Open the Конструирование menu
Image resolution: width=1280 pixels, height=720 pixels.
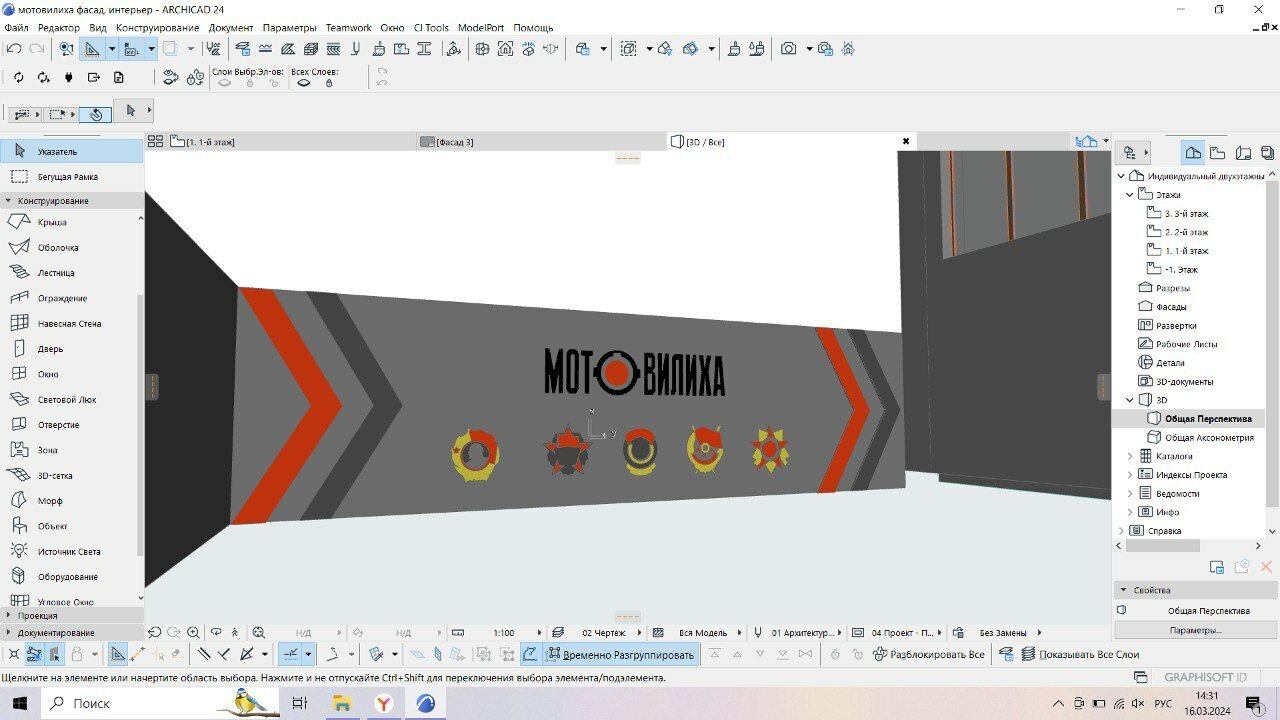point(157,28)
